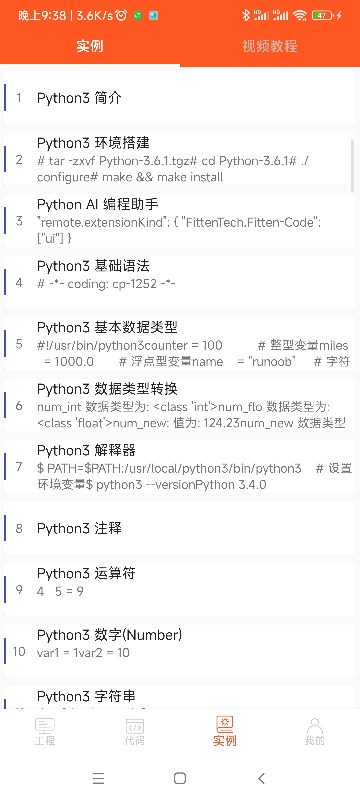Open the 工程 bottom navigation tab

pyautogui.click(x=45, y=732)
